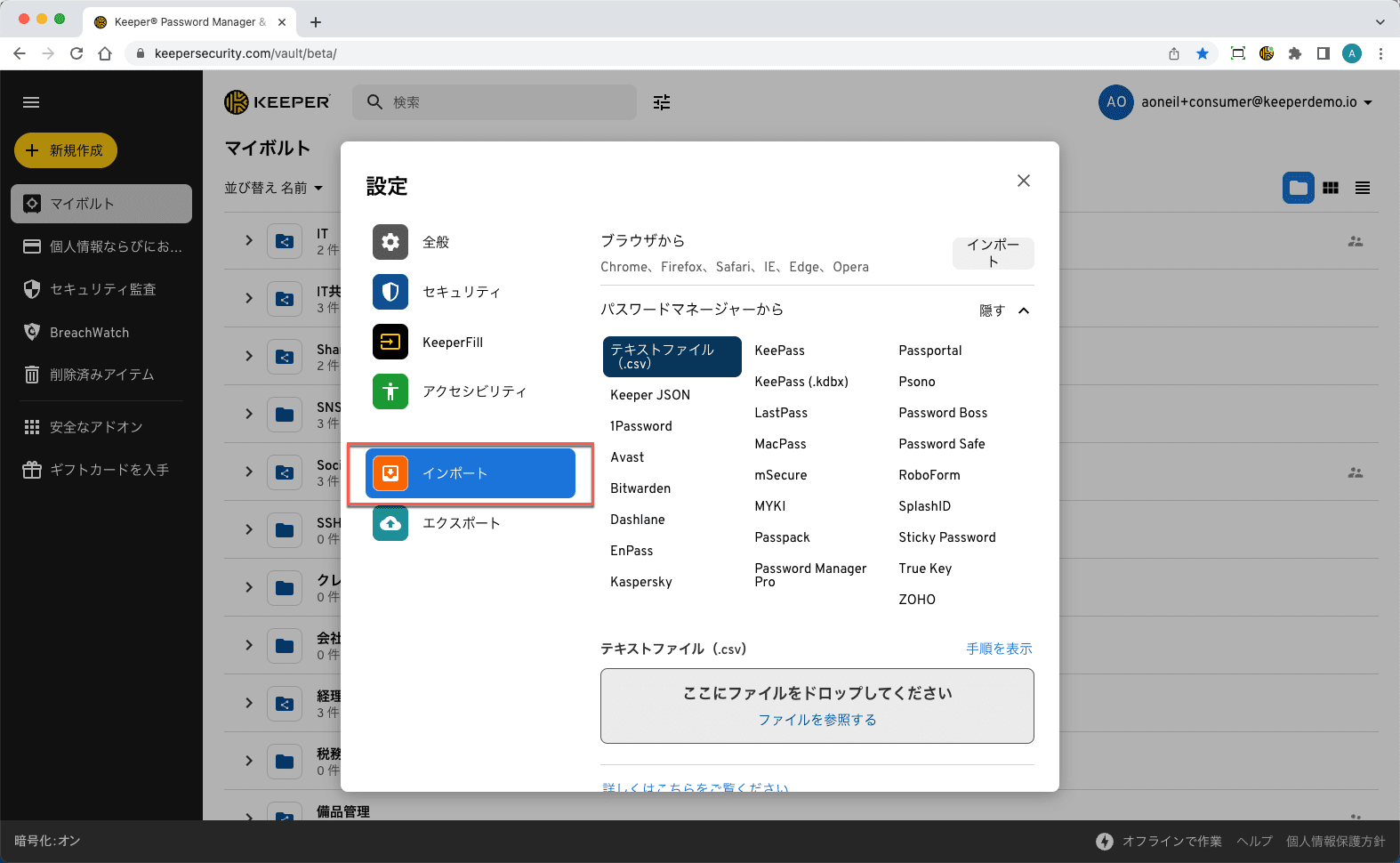Open the エクスポート settings tab
The width and height of the screenshot is (1400, 863).
click(x=461, y=523)
